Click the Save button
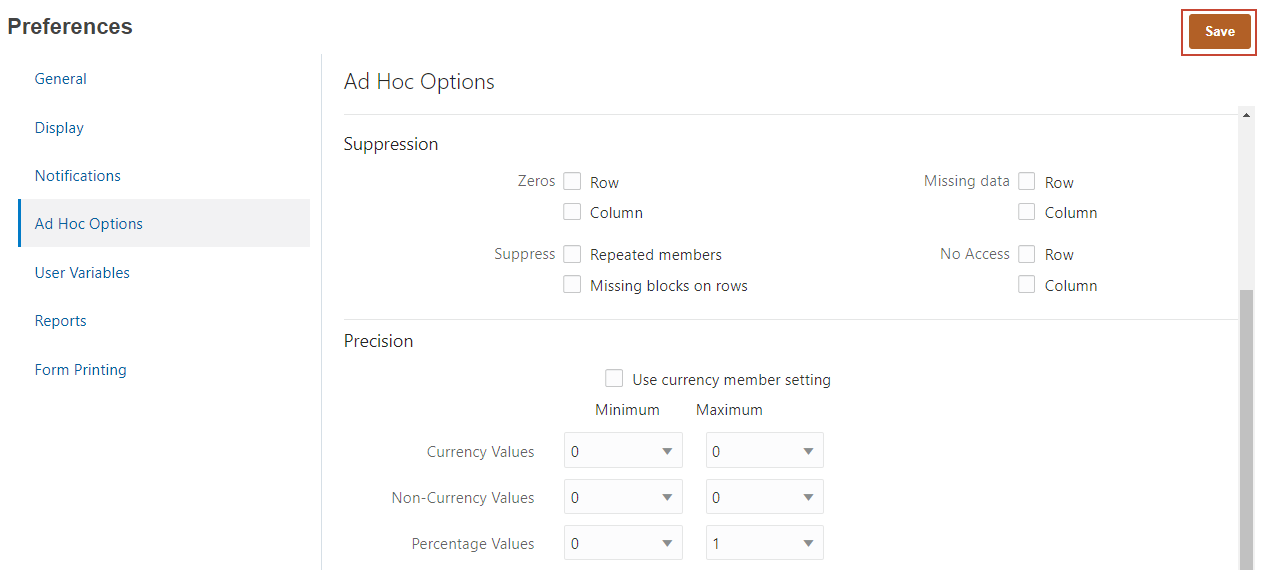Screen dimensions: 1277x570 1219,32
